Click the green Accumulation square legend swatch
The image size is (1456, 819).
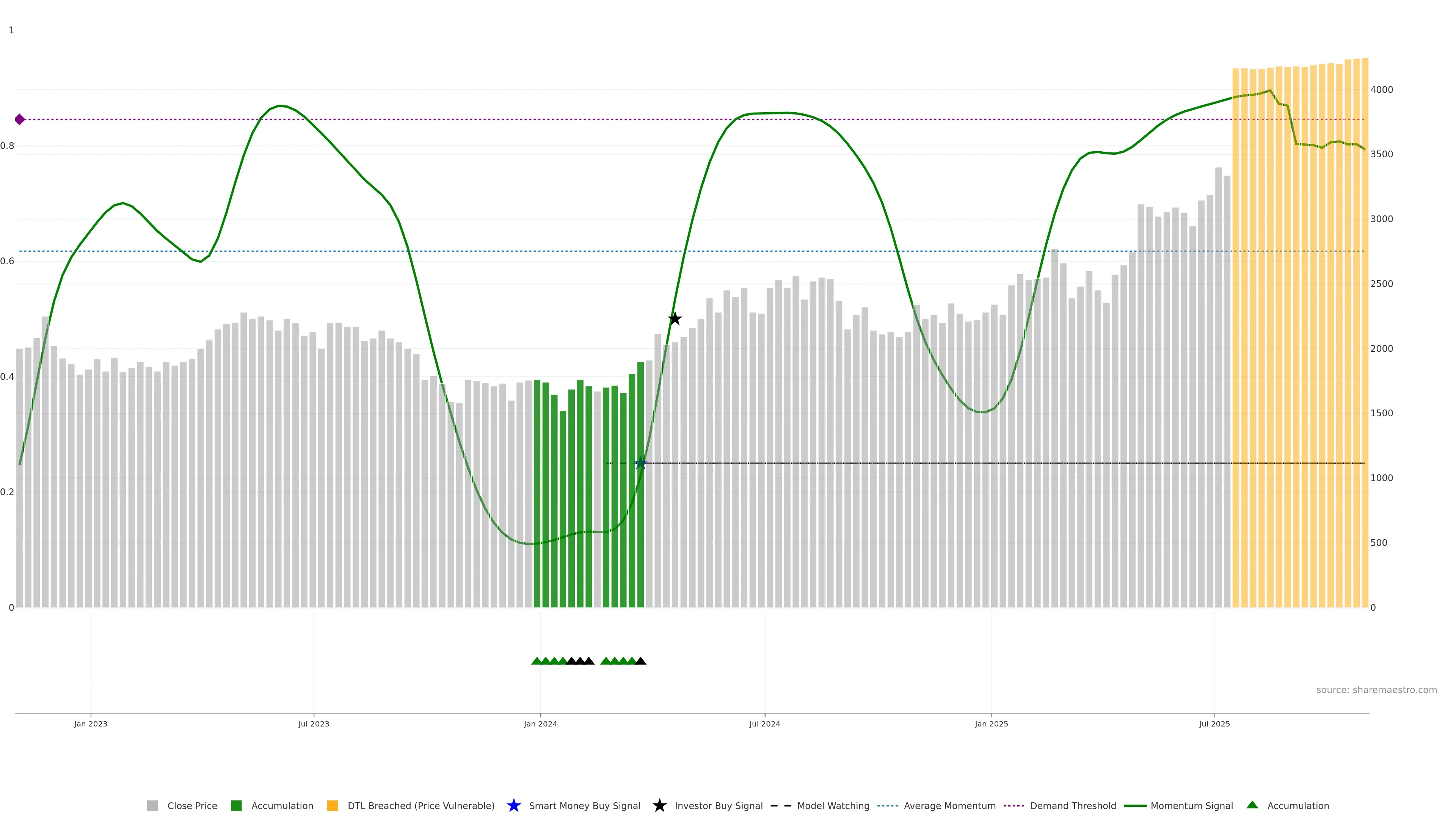236,805
